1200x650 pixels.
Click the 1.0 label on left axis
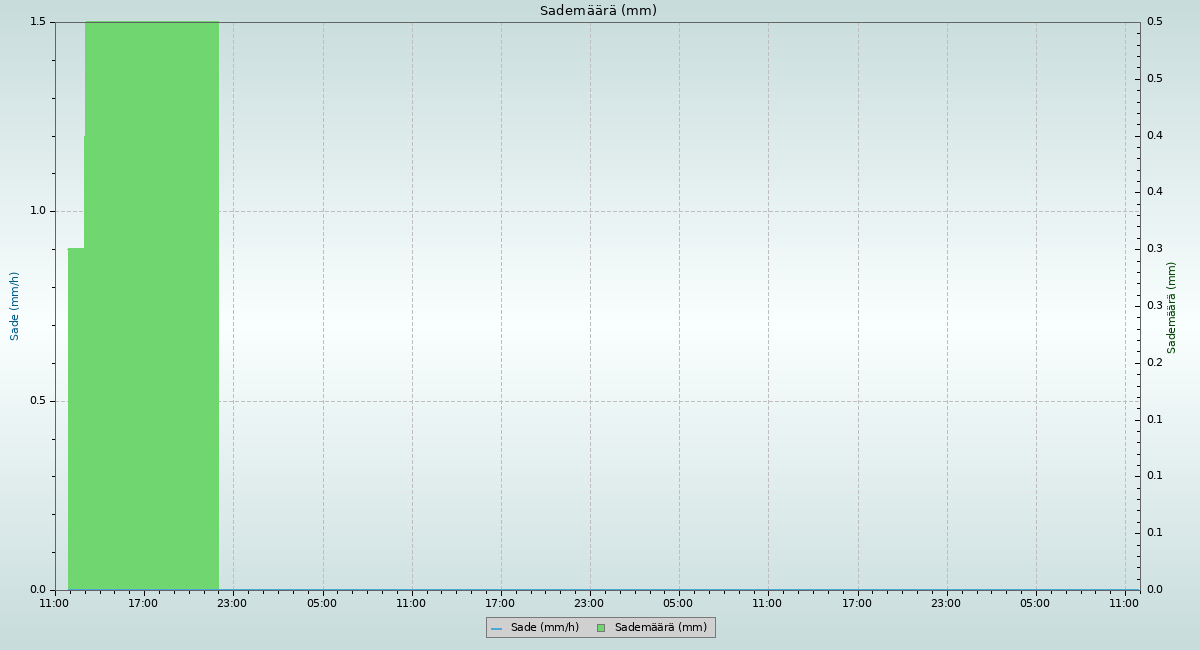[39, 211]
